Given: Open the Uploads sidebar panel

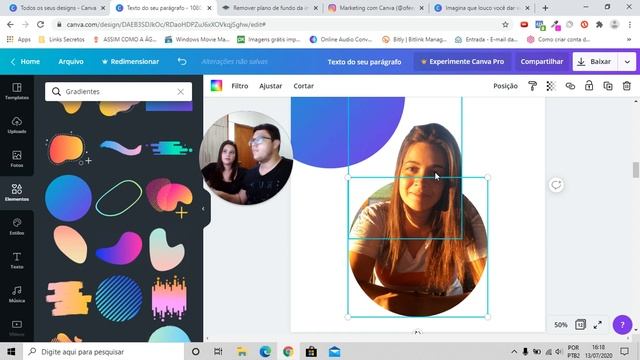Looking at the screenshot, I should (x=17, y=125).
